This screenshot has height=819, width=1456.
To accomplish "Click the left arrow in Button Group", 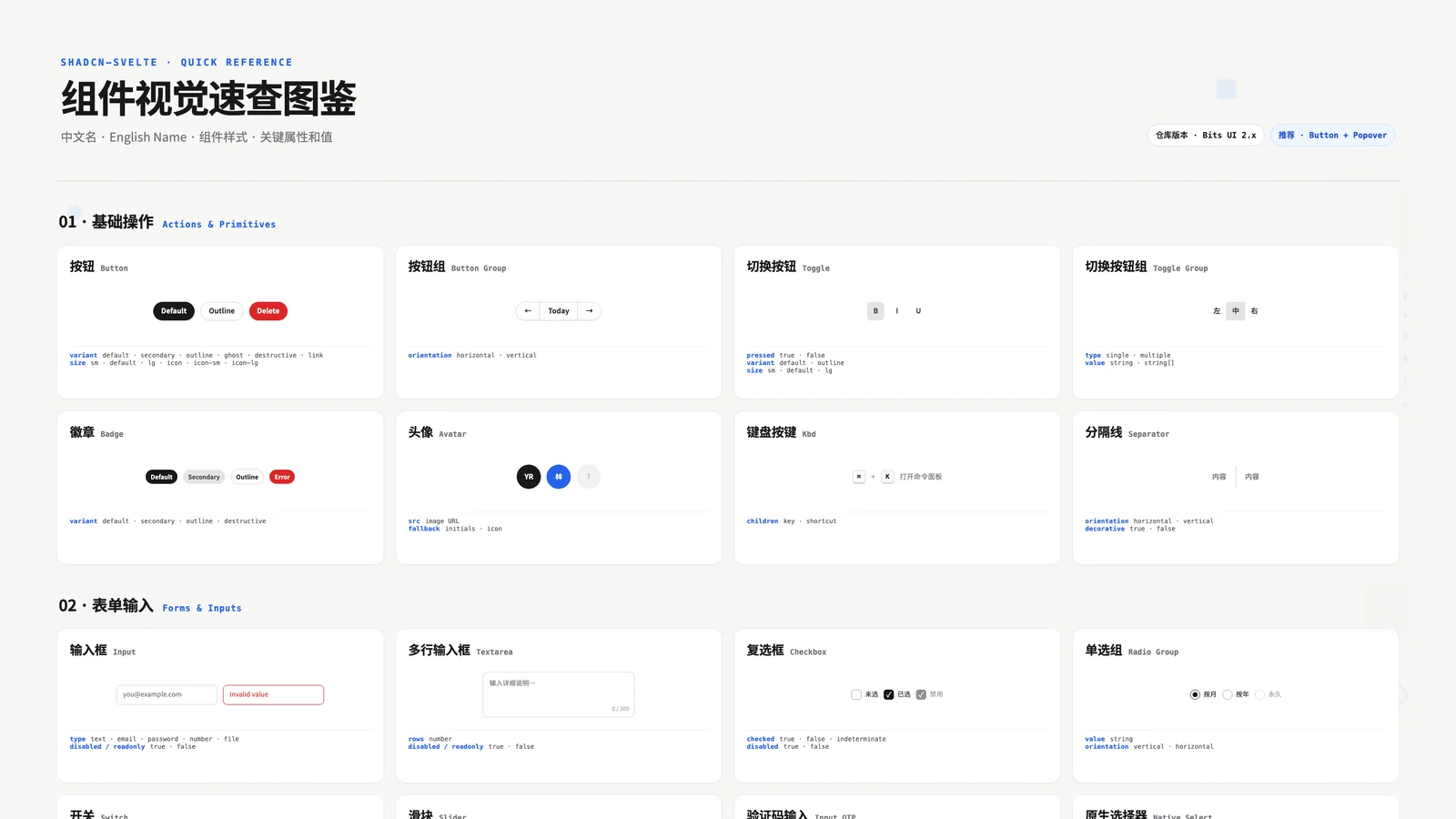I will pyautogui.click(x=528, y=311).
